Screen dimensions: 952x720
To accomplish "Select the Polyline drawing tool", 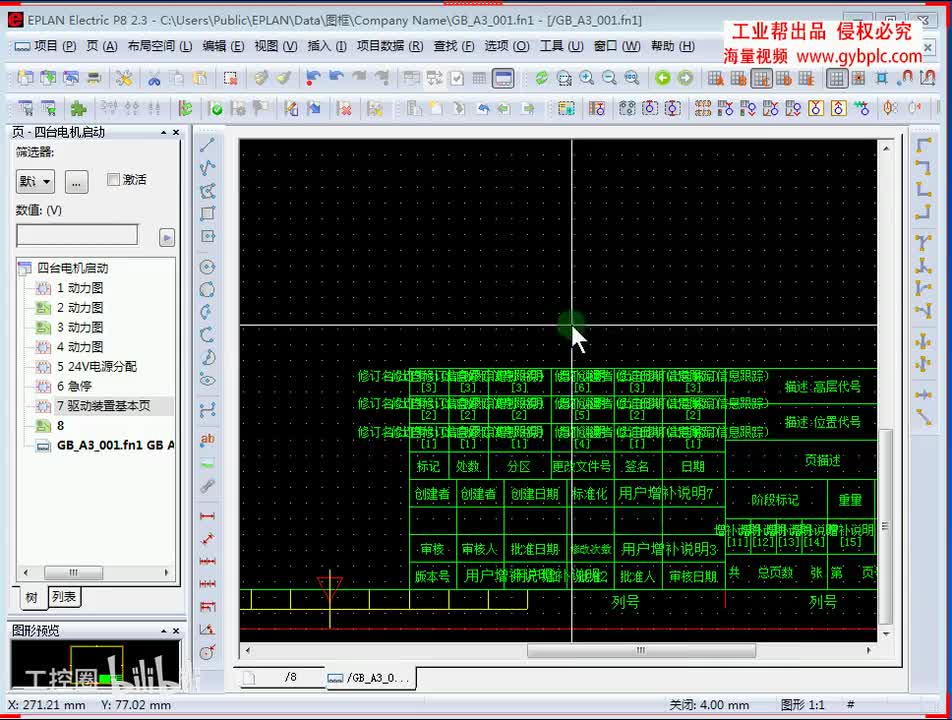I will coord(207,168).
